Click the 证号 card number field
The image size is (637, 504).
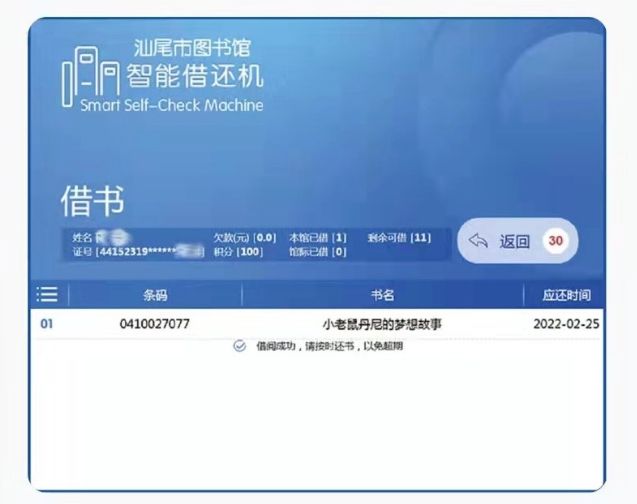pos(138,252)
